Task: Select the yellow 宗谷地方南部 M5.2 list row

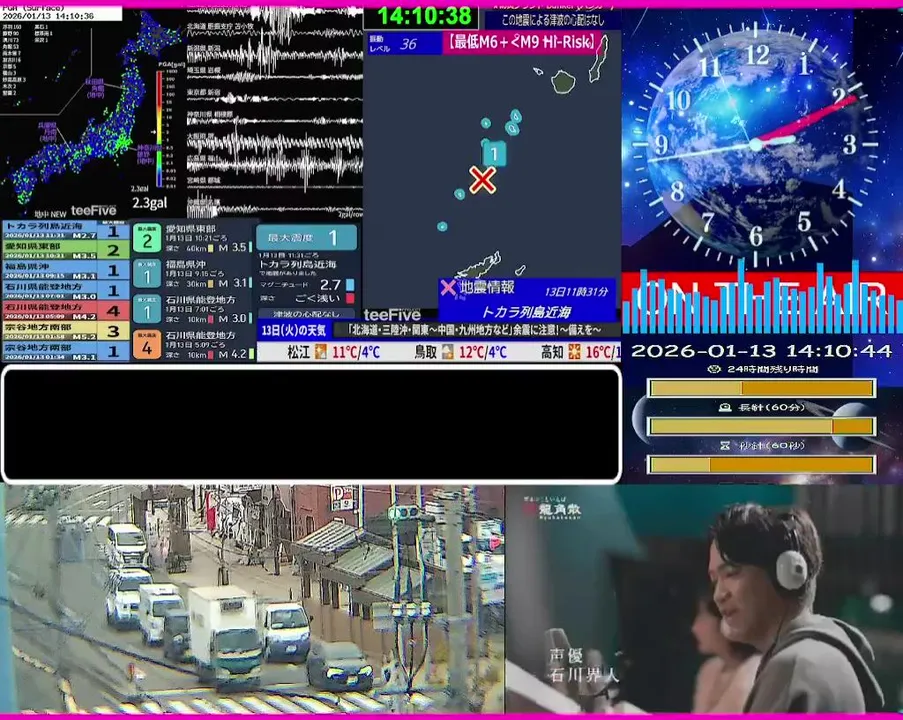Action: [64, 331]
